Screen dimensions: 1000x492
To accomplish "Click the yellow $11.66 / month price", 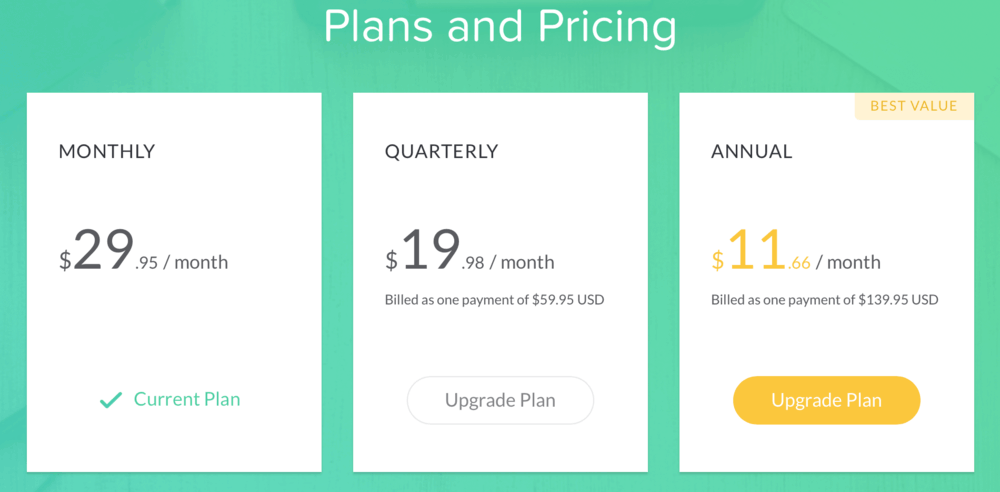I will [796, 251].
